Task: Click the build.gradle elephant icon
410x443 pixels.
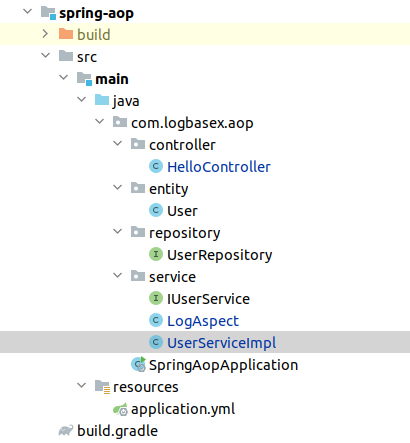Action: tap(66, 431)
